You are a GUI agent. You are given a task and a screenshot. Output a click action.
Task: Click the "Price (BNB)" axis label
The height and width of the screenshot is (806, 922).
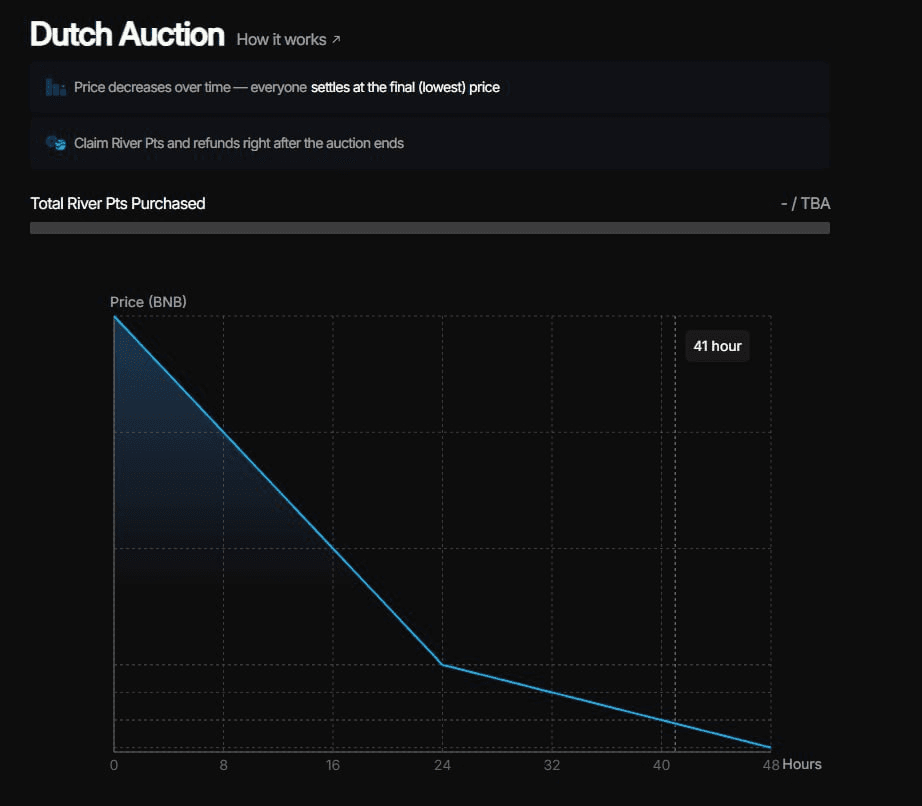(148, 302)
